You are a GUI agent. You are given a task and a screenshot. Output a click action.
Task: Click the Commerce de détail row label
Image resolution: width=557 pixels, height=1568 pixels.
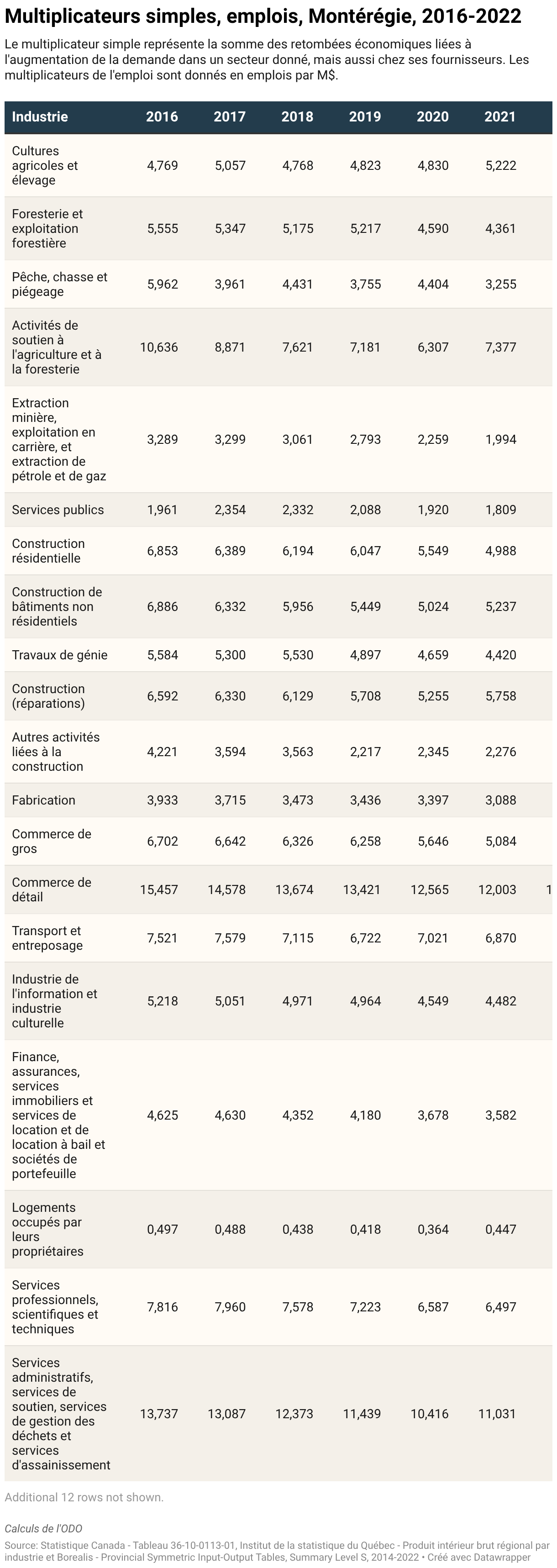52,889
